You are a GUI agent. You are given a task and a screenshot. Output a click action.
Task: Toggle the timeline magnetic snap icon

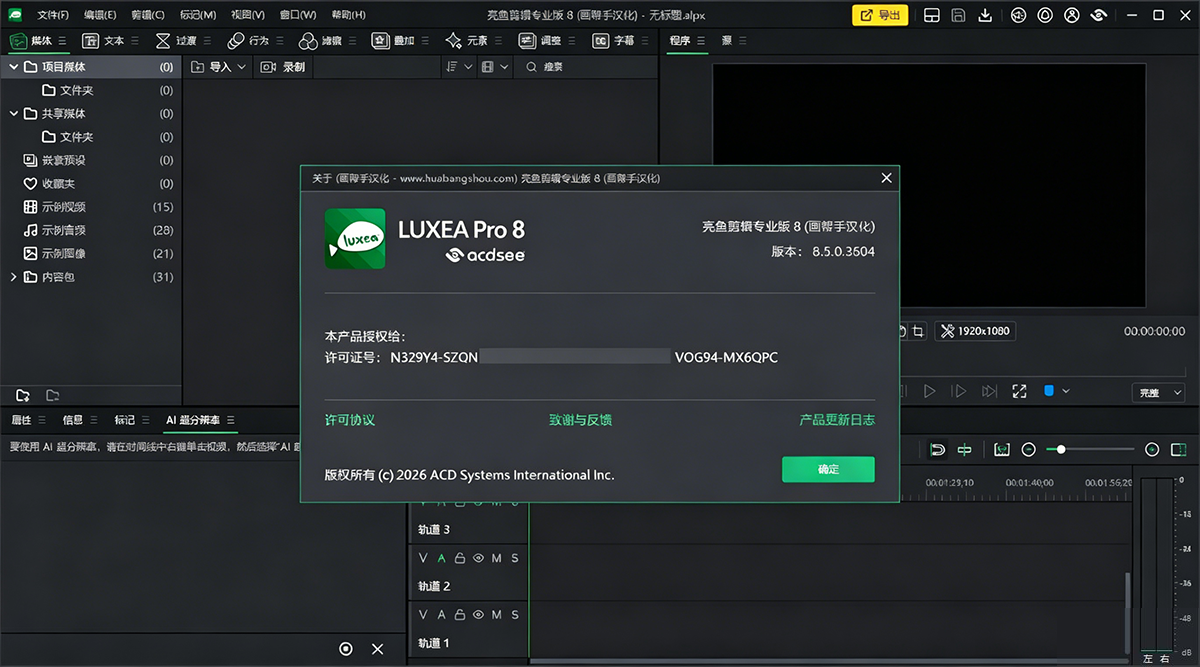(937, 450)
